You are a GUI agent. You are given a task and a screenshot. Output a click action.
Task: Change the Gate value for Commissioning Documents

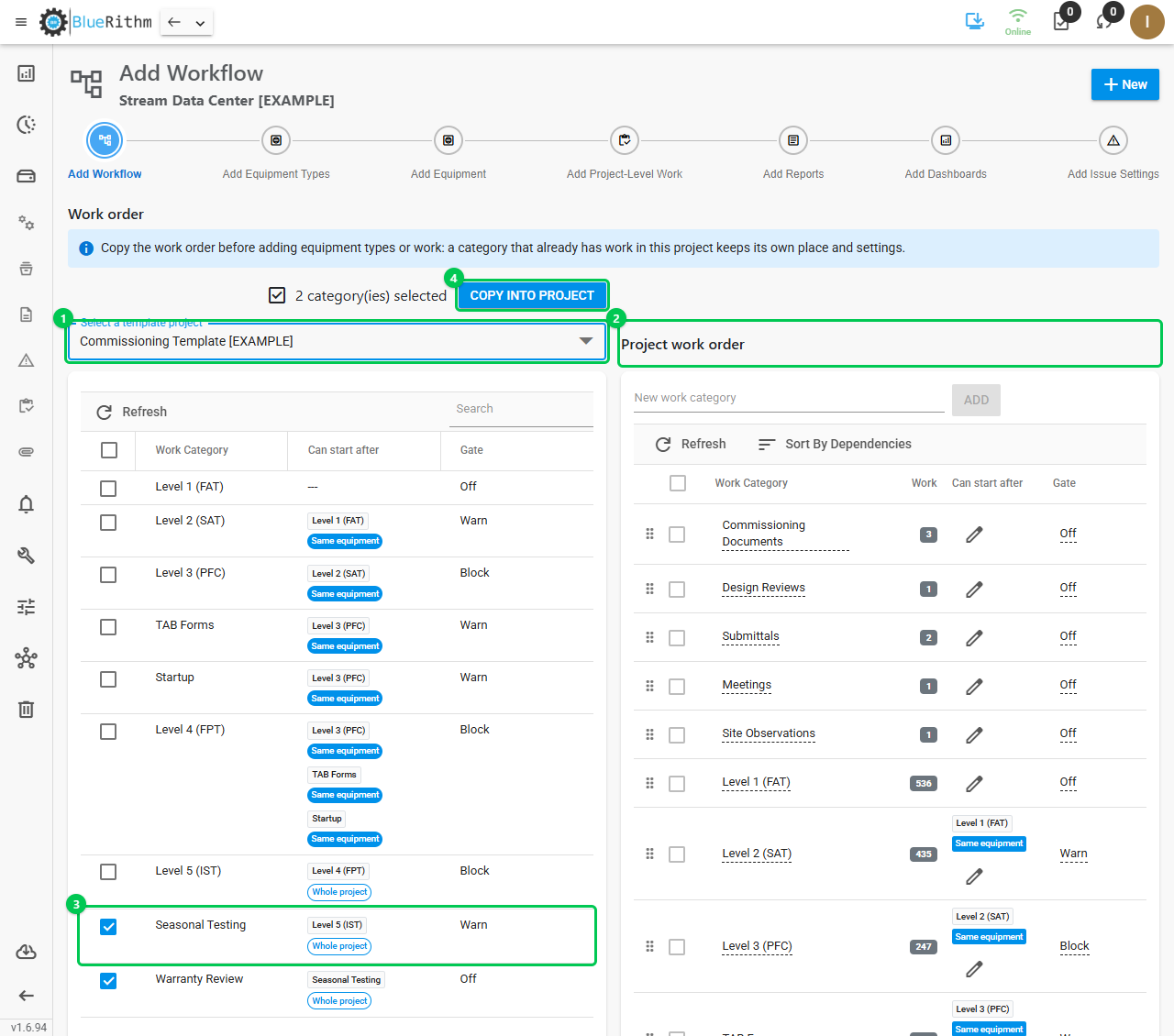click(1068, 534)
